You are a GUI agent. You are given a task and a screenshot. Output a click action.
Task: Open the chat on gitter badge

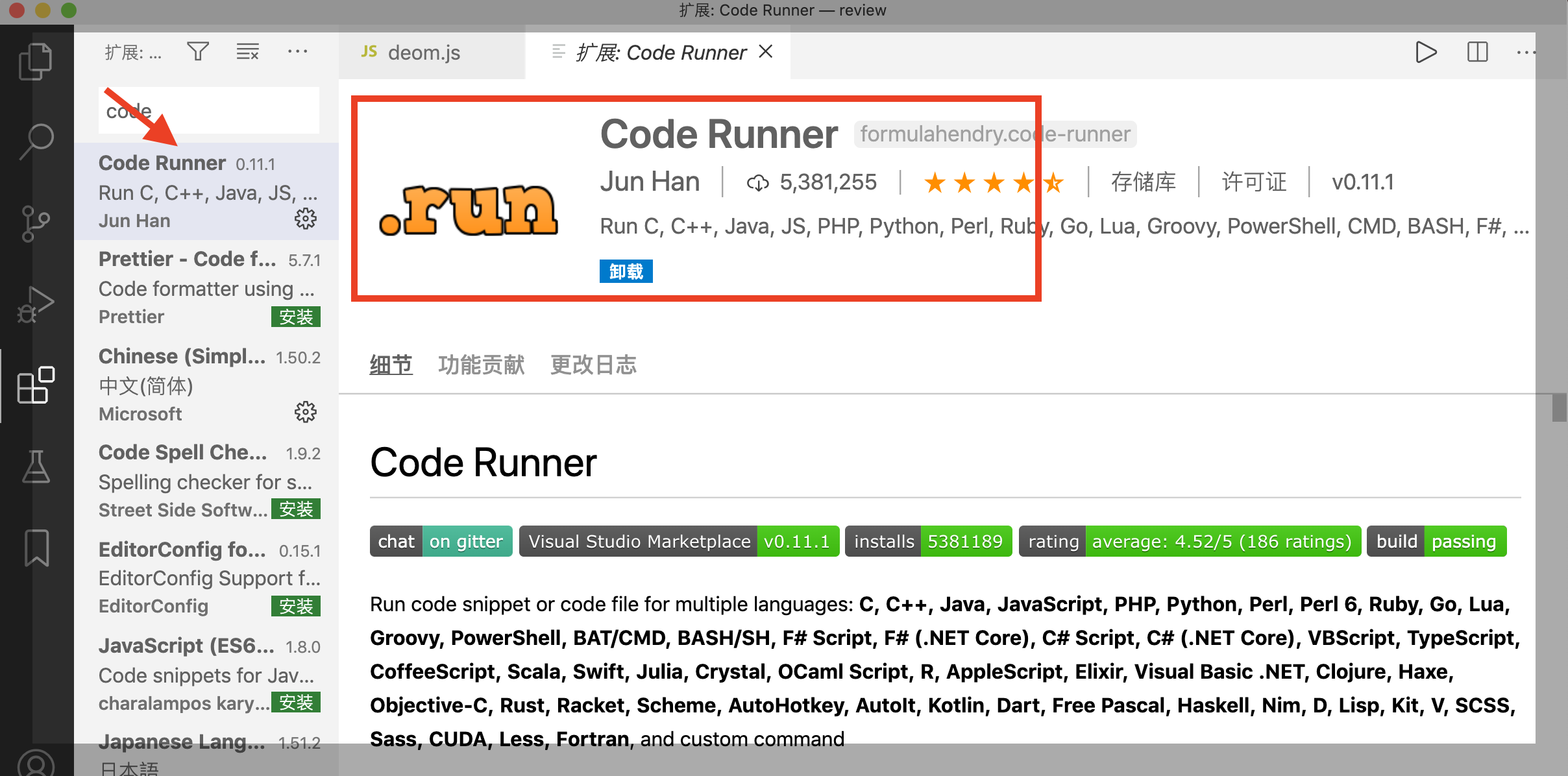[441, 541]
